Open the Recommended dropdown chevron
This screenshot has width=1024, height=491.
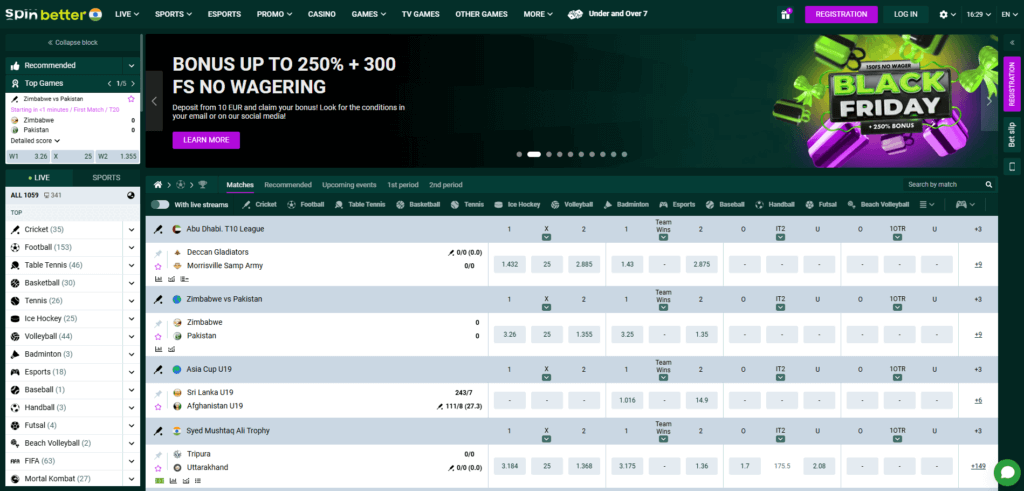click(x=131, y=66)
